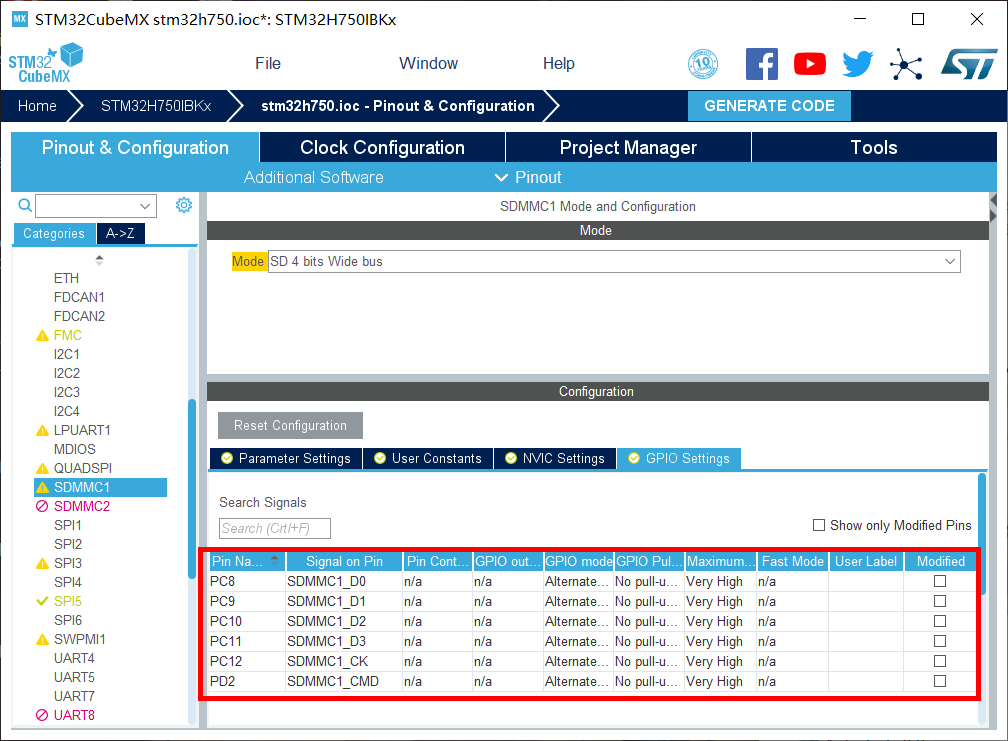
Task: Open the Twitter bird icon
Action: click(857, 64)
